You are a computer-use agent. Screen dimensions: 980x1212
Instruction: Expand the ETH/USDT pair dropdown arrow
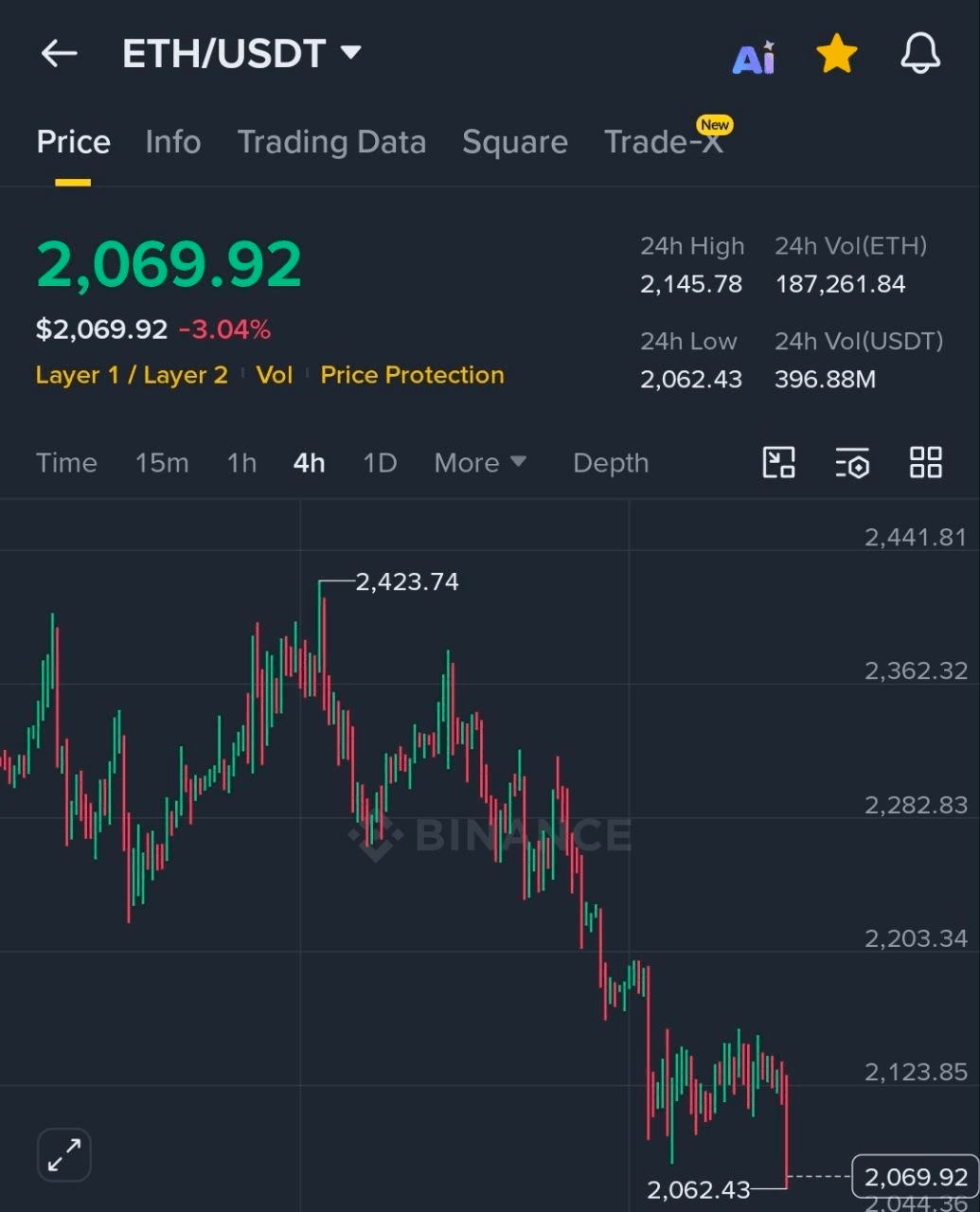(x=351, y=52)
